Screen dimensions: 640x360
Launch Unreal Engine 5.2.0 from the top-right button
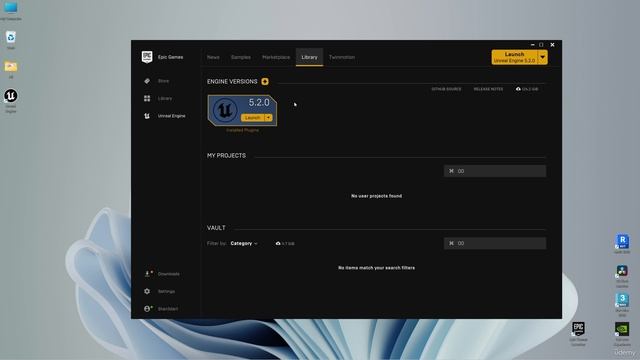coord(514,57)
